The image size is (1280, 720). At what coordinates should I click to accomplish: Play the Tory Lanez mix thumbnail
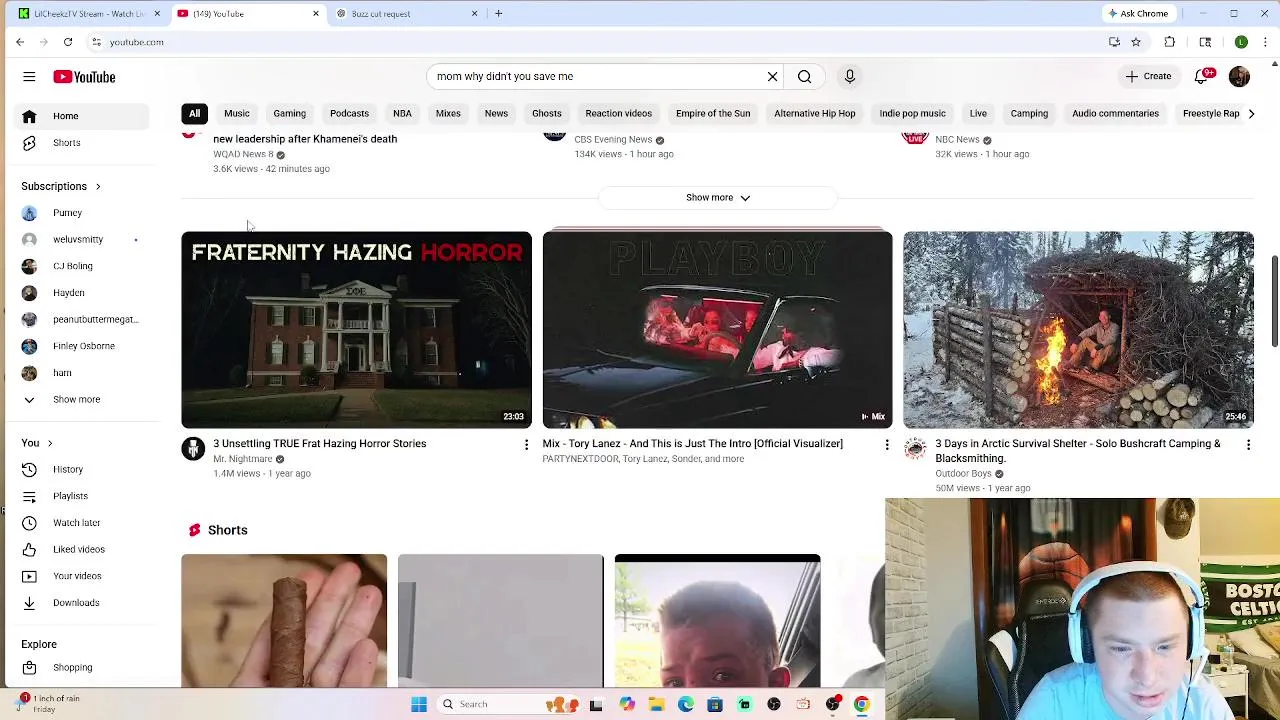717,330
